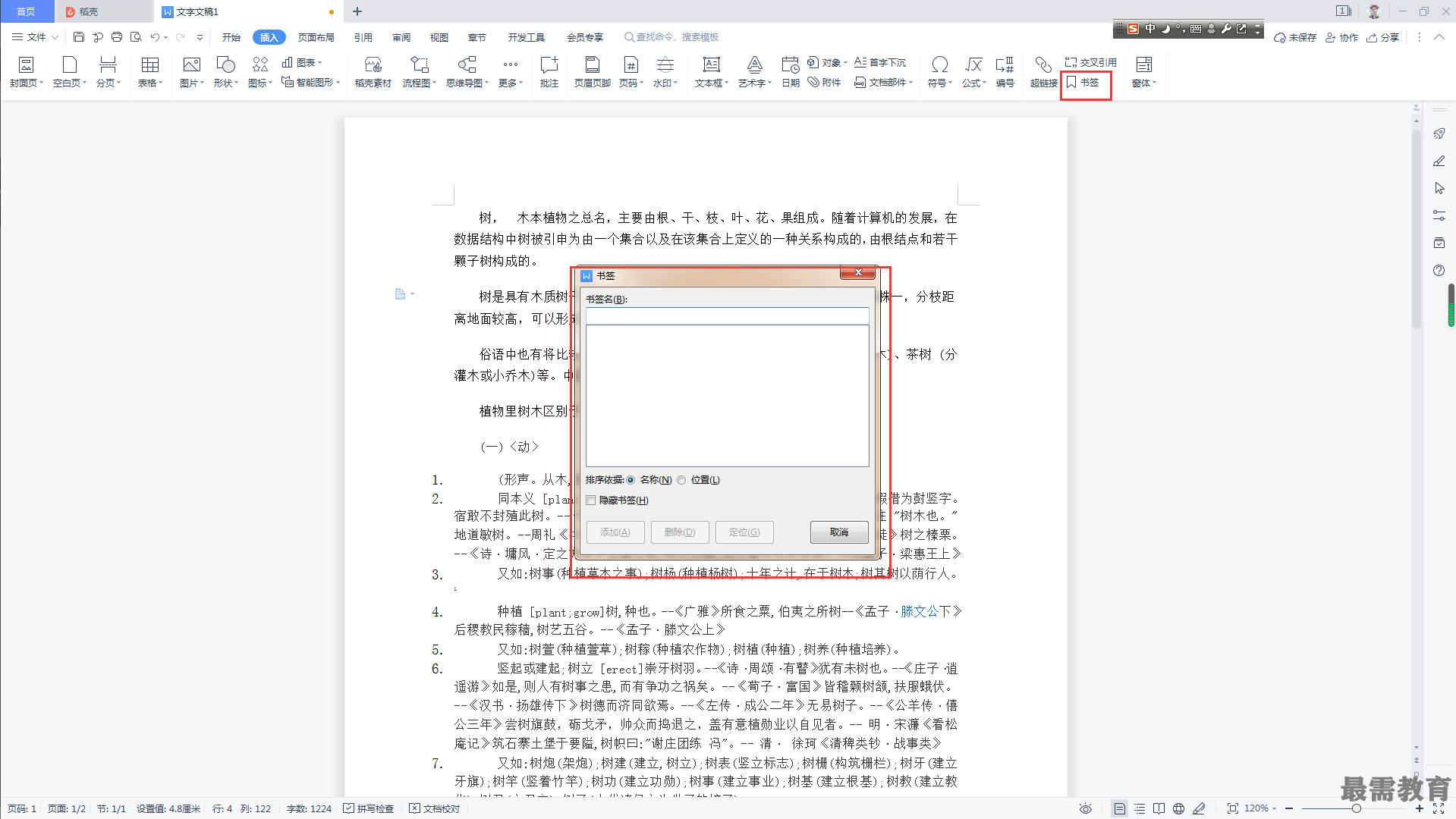This screenshot has height=819, width=1456.
Task: Expand the 文件 menu dropdown arrow
Action: pos(55,37)
